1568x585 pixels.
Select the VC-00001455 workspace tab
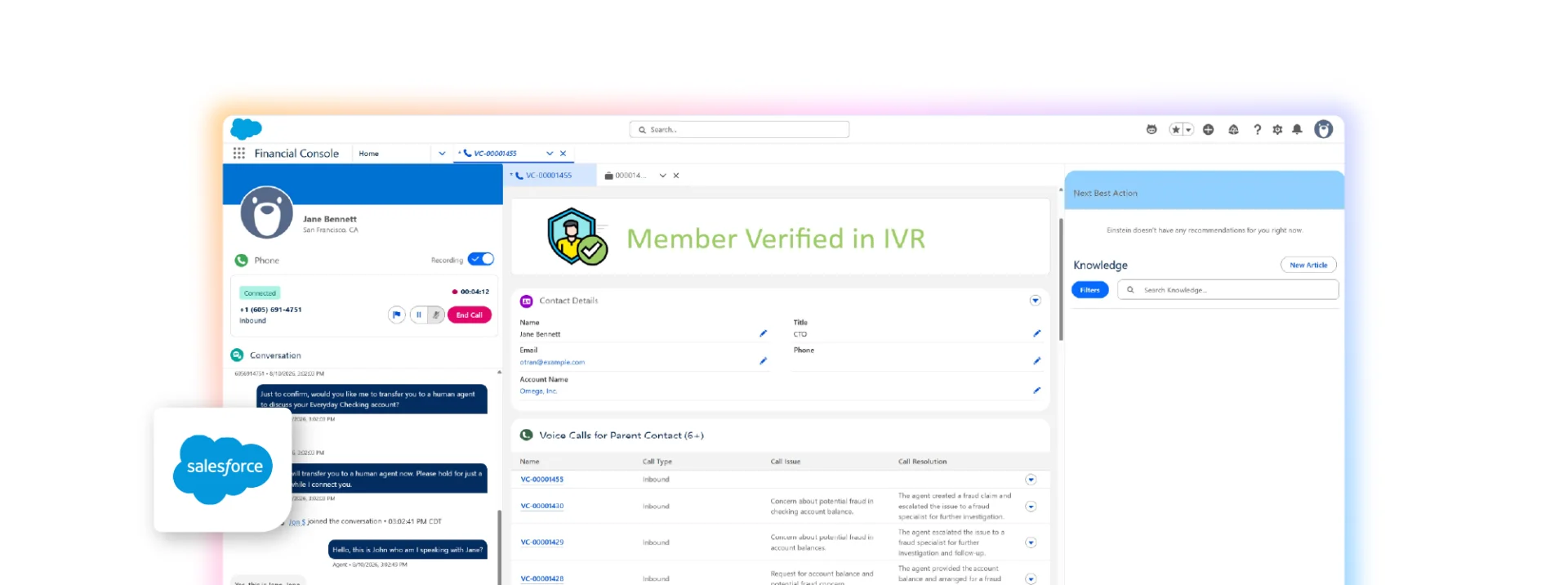(496, 154)
